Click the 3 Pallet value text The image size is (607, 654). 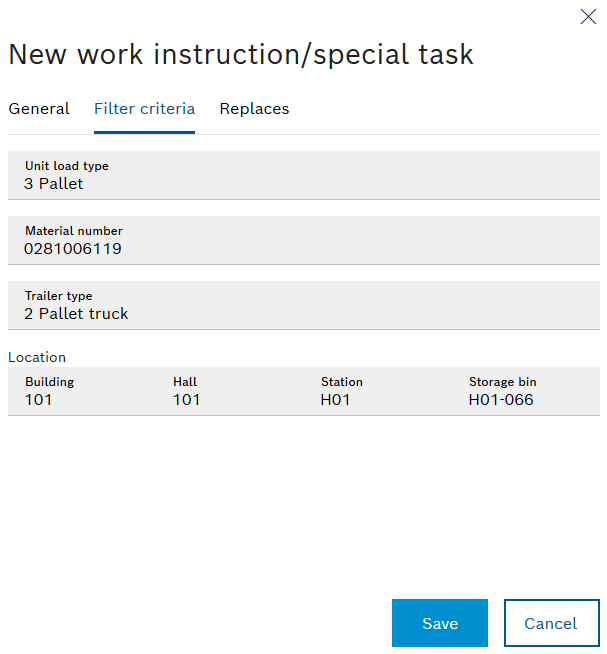point(53,184)
